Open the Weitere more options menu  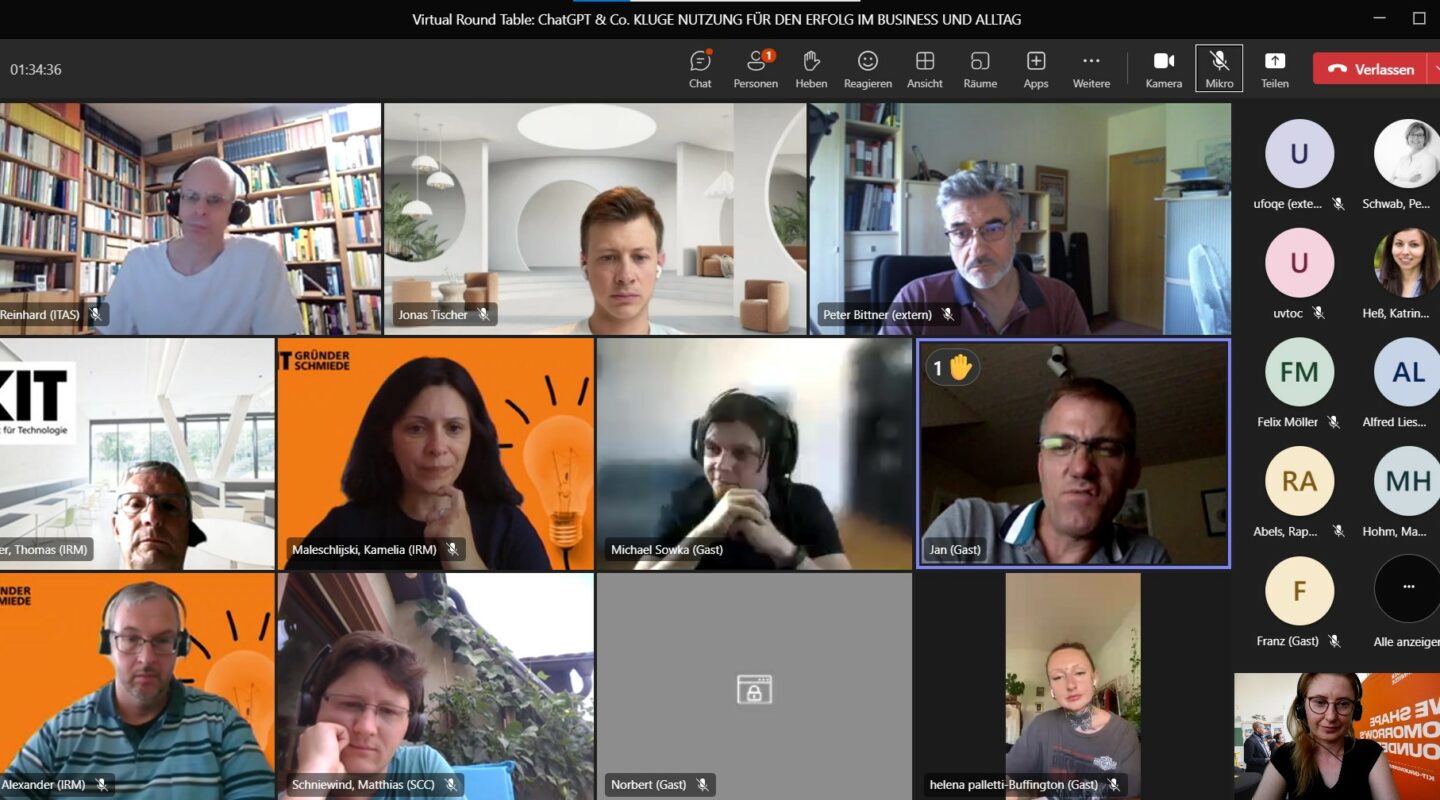1091,69
